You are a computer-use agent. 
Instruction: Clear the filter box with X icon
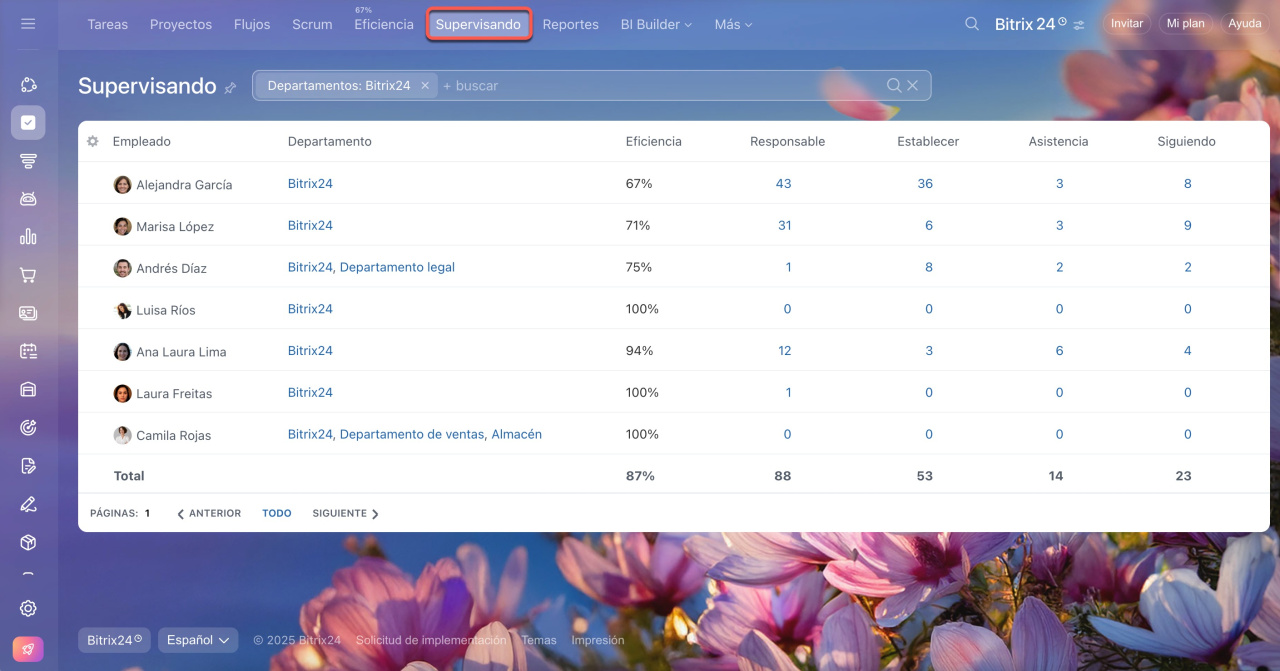(912, 86)
